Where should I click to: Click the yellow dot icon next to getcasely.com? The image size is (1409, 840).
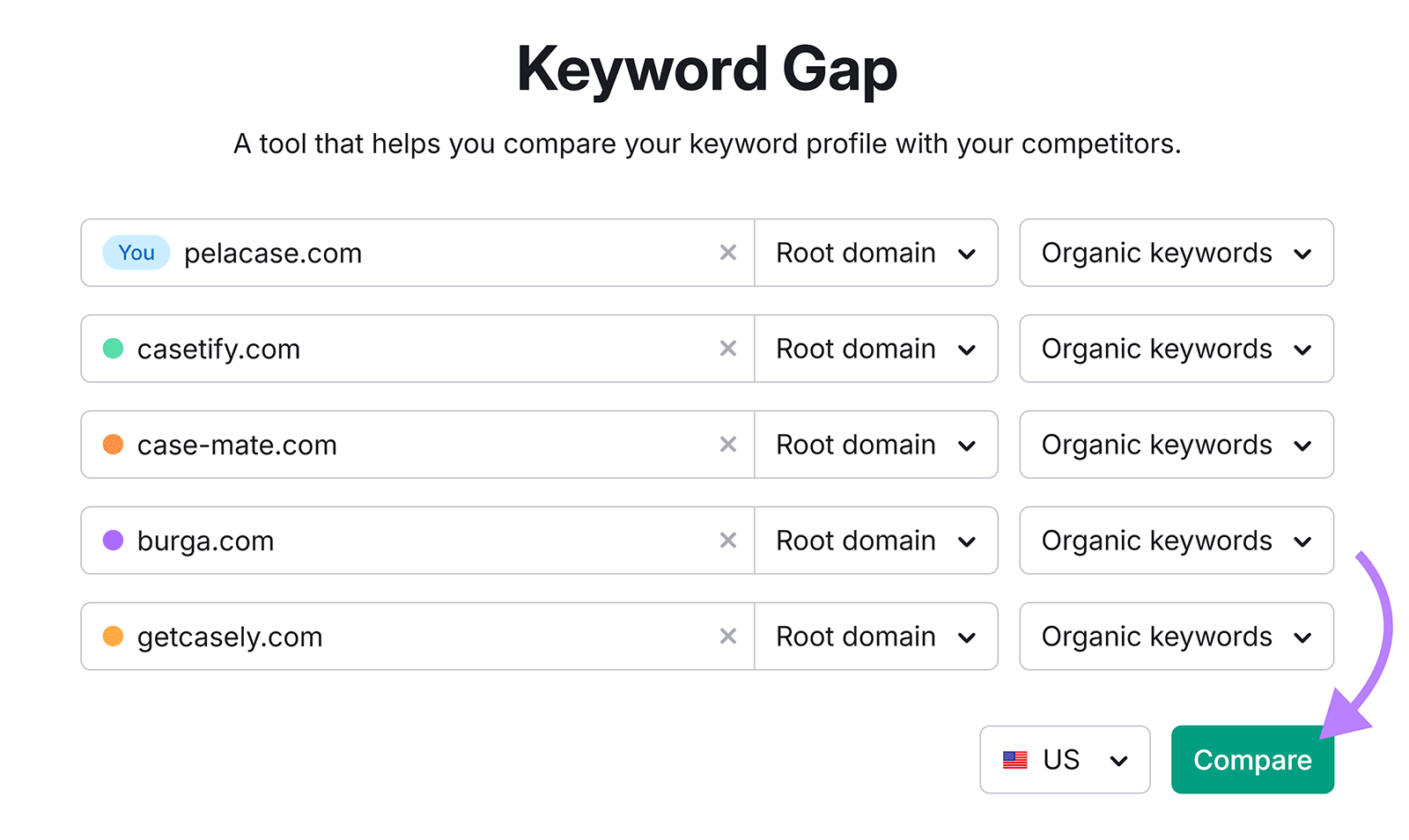click(x=114, y=637)
